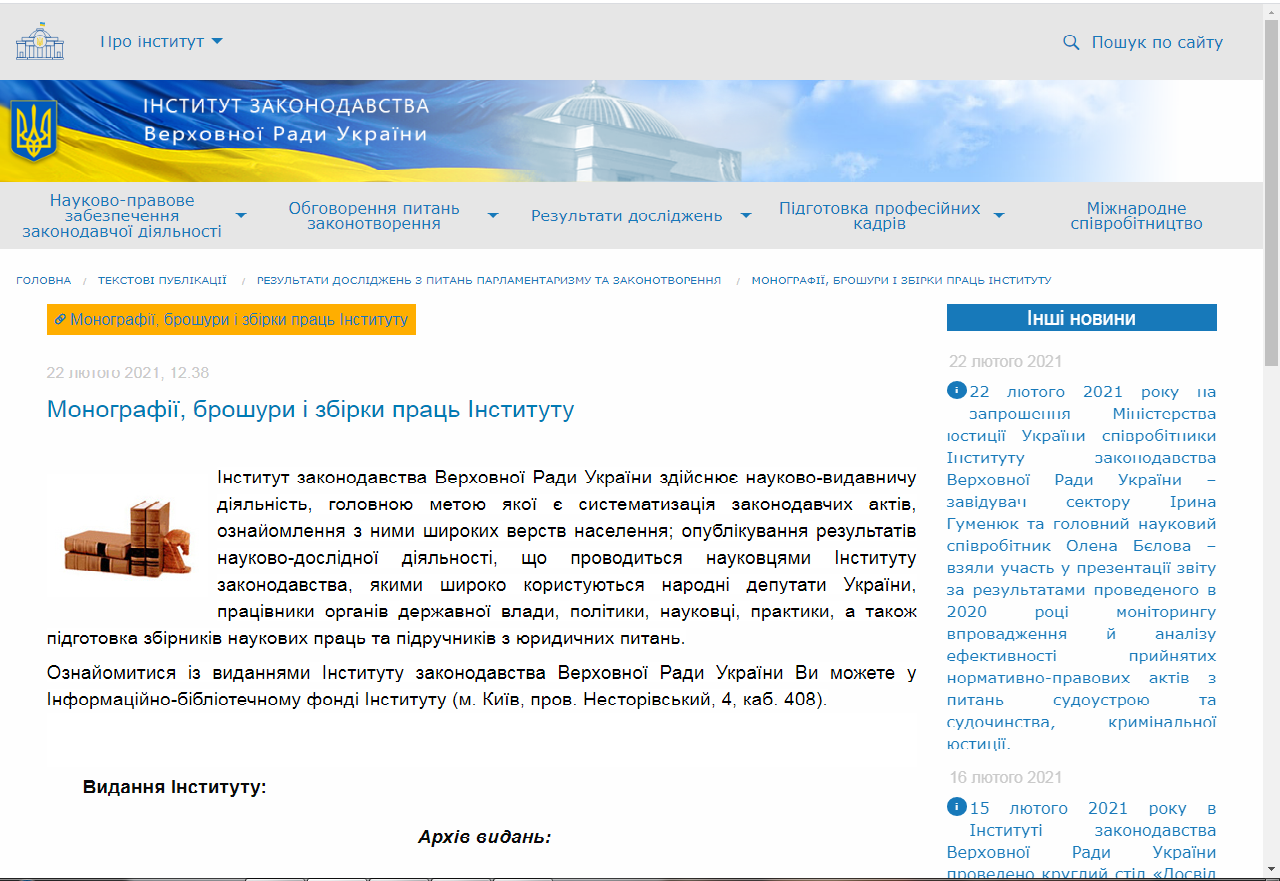This screenshot has height=881, width=1280.
Task: Go to ГОЛОВНА breadcrumb link
Action: [44, 281]
